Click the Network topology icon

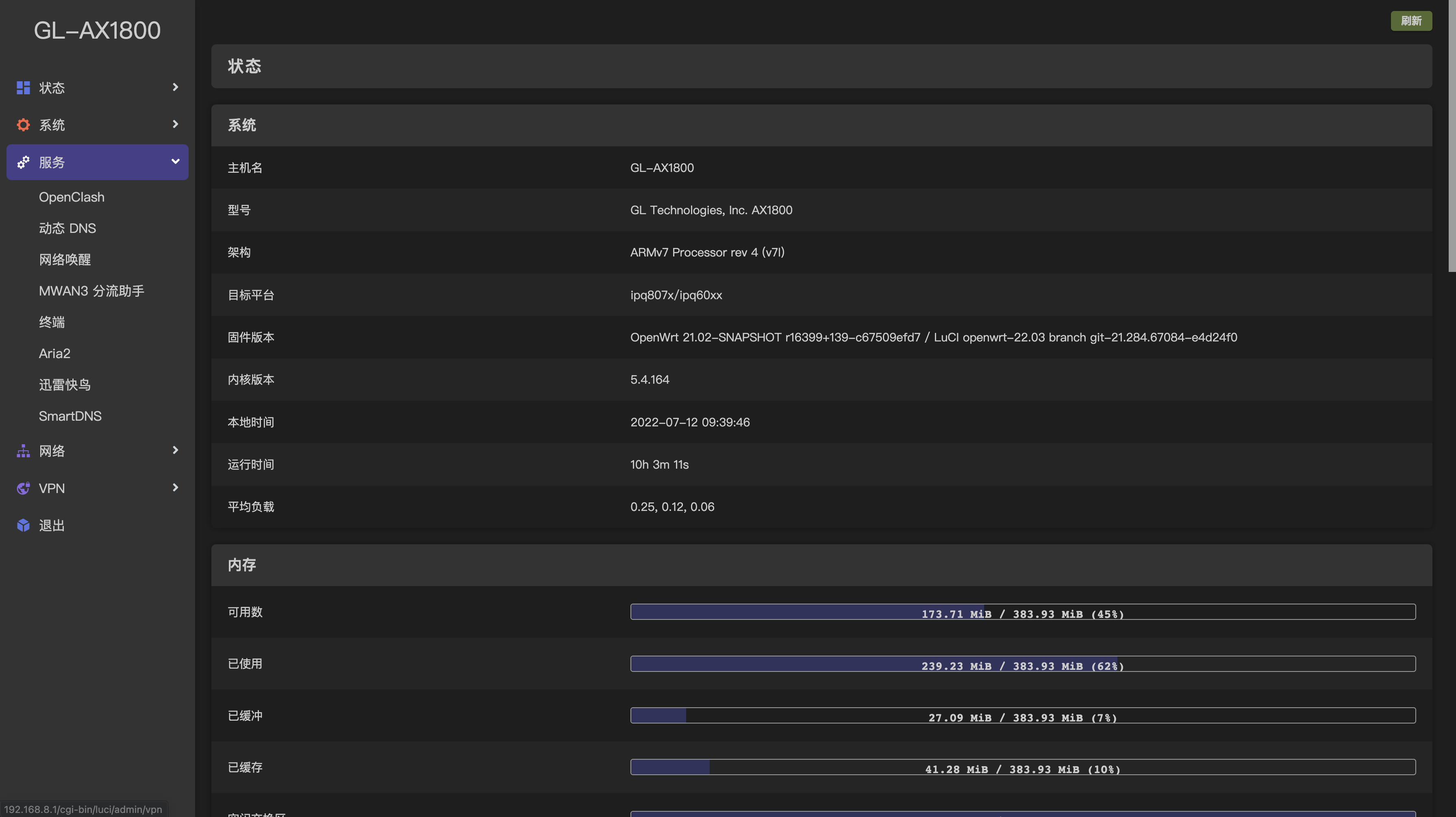(23, 451)
